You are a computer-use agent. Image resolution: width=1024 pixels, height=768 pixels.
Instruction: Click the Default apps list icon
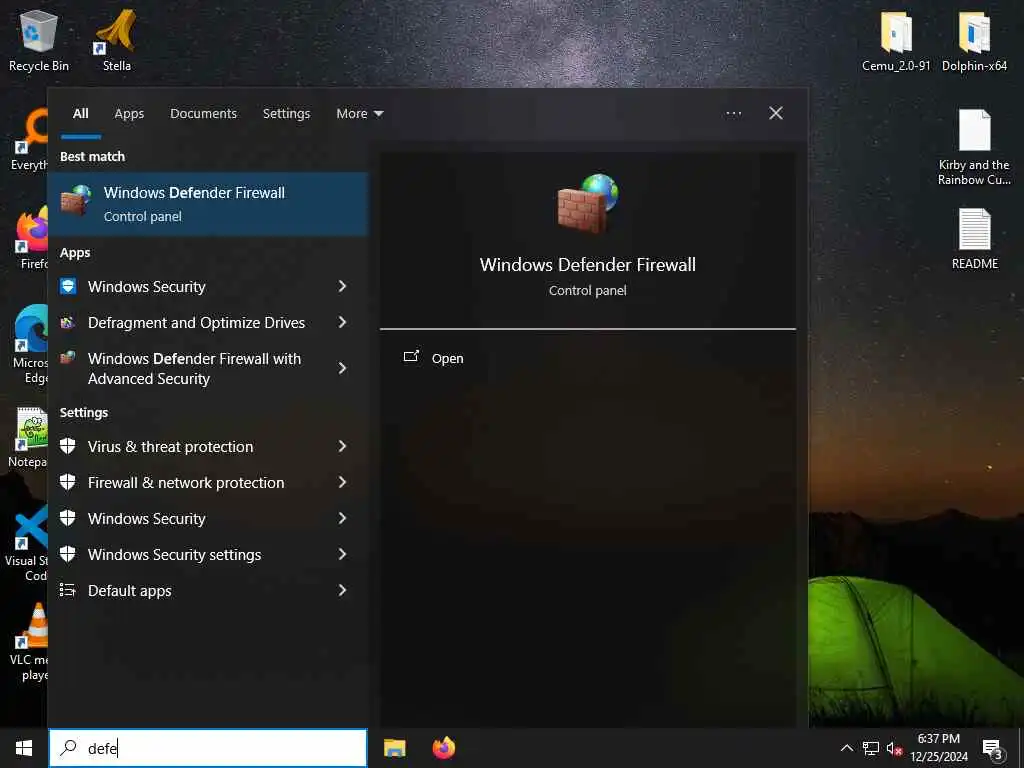[68, 590]
